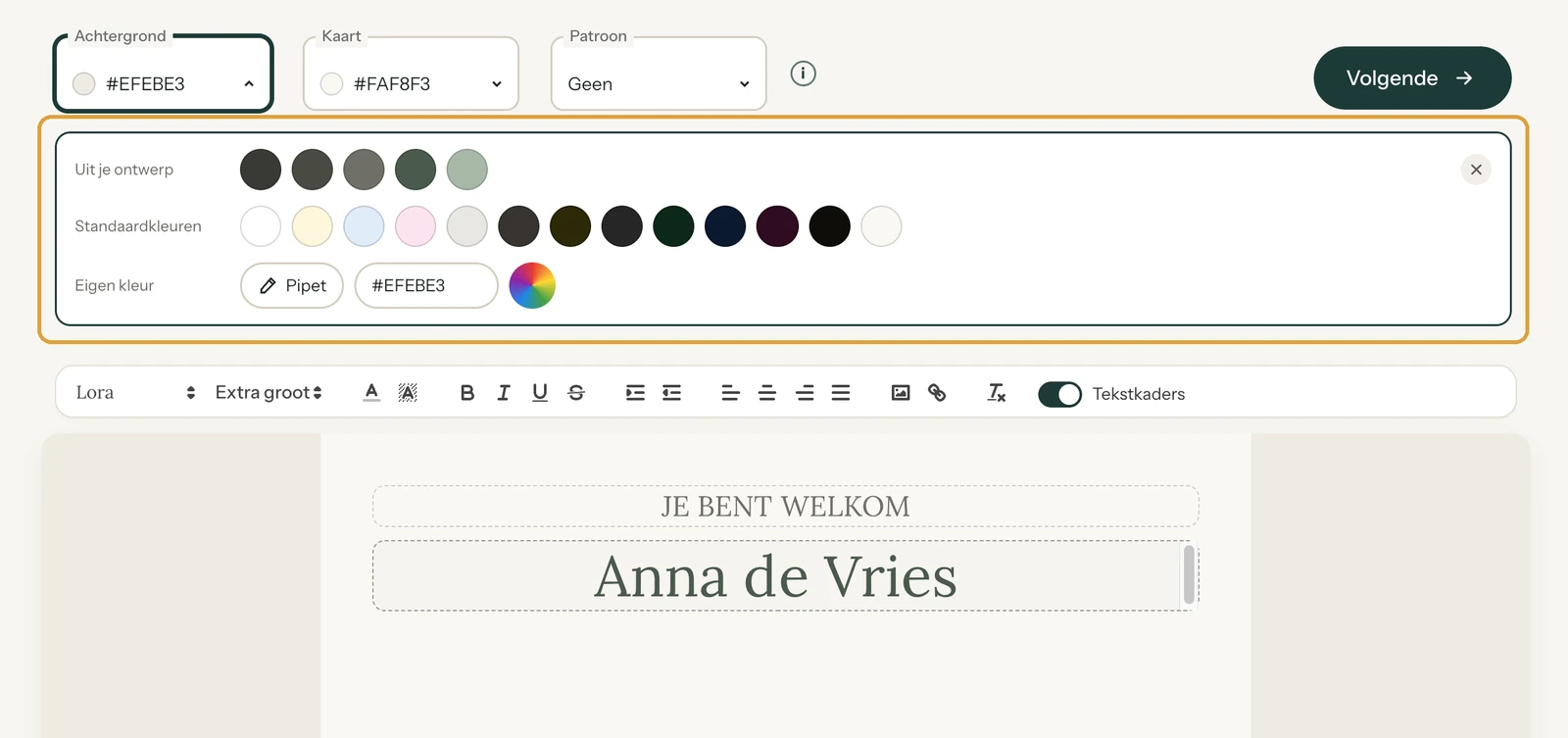Toggle strikethrough formatting

click(x=576, y=392)
